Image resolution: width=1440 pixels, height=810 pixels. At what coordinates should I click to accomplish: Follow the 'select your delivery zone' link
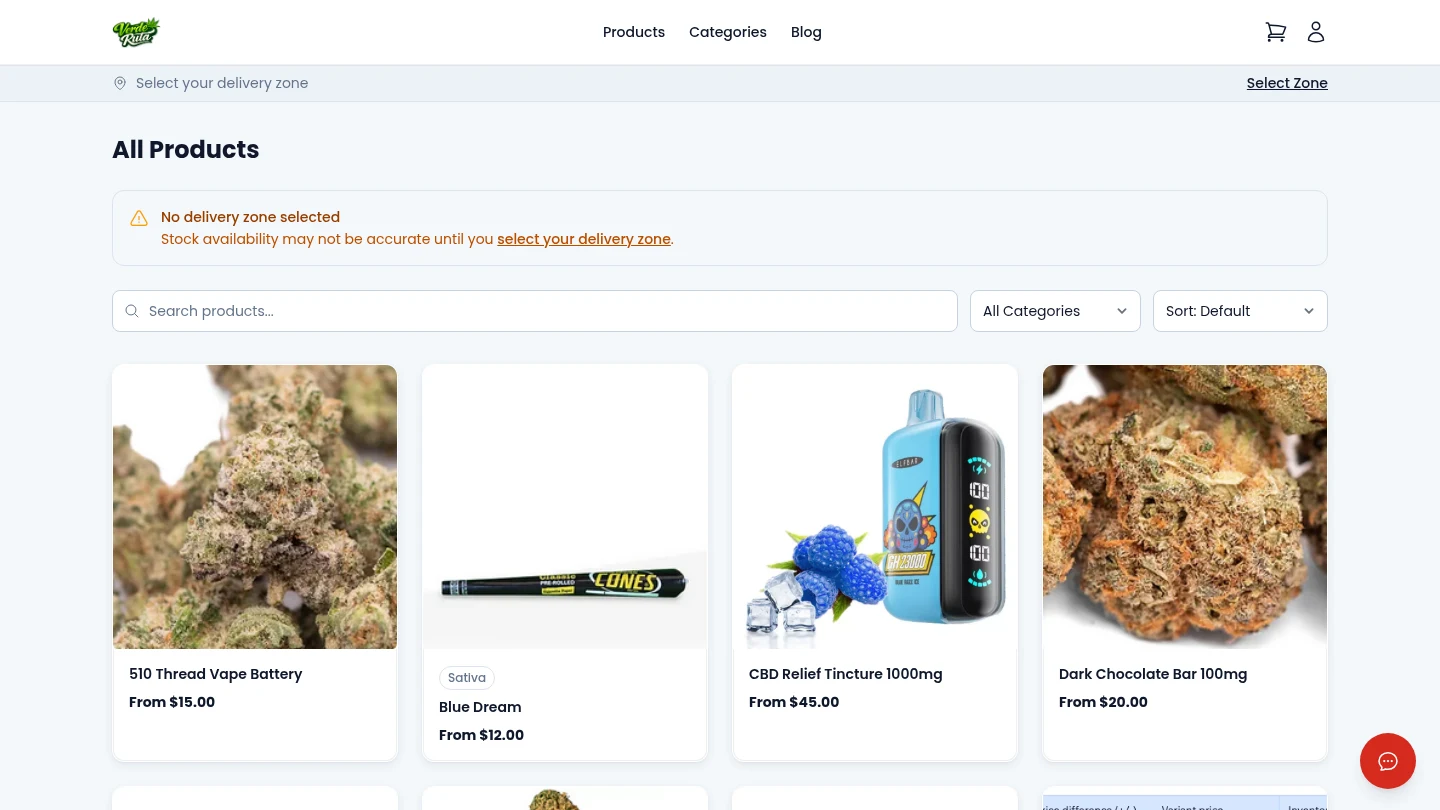coord(584,239)
